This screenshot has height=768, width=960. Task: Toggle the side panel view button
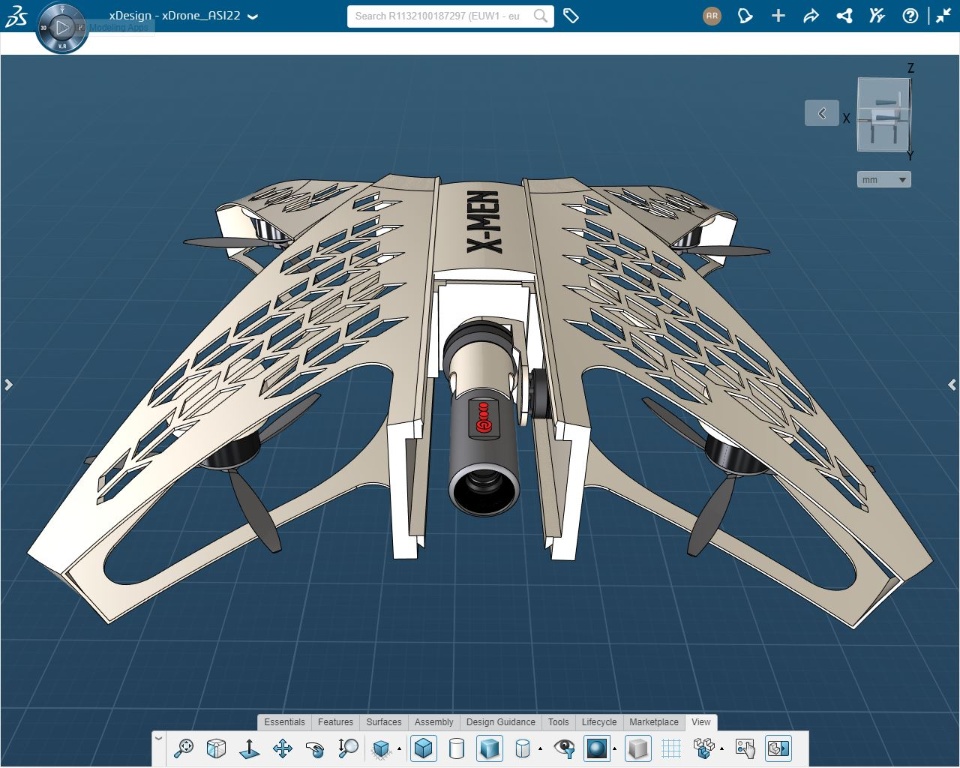click(778, 748)
